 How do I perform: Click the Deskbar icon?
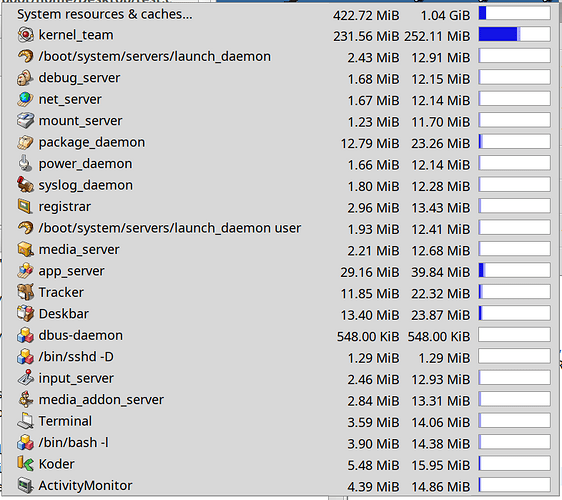[25, 314]
